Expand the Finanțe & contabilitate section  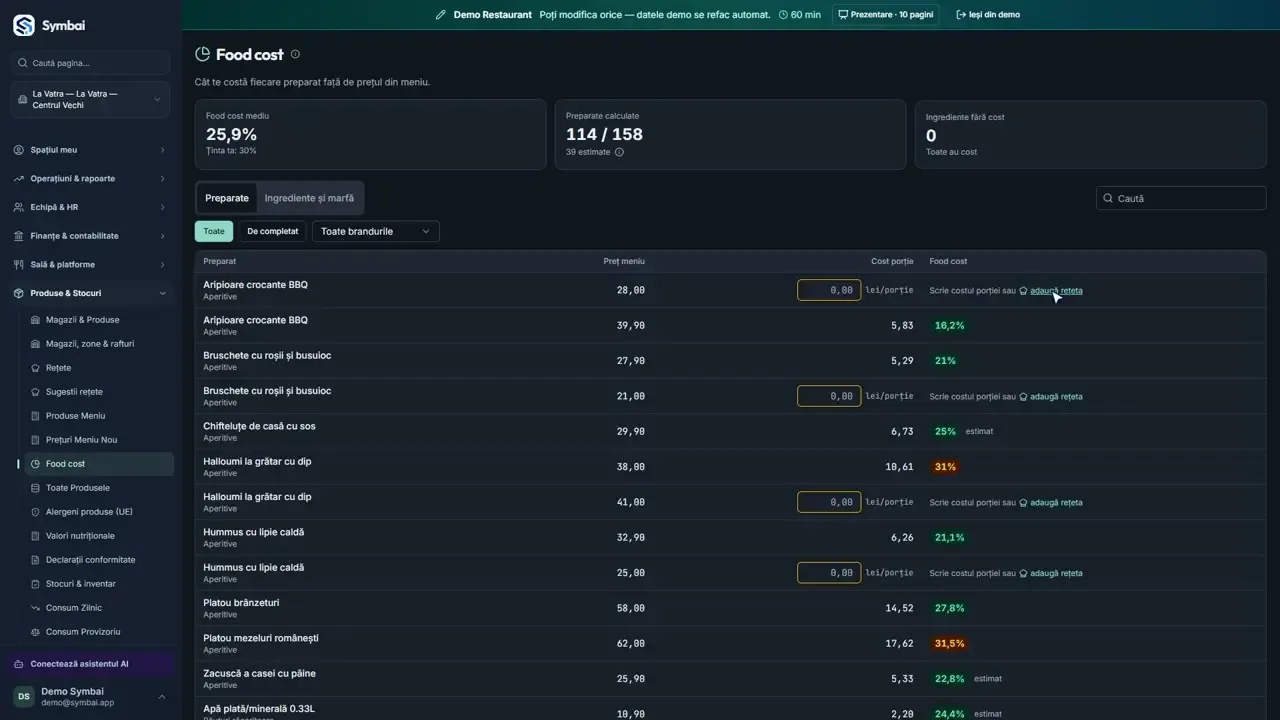pyautogui.click(x=90, y=236)
